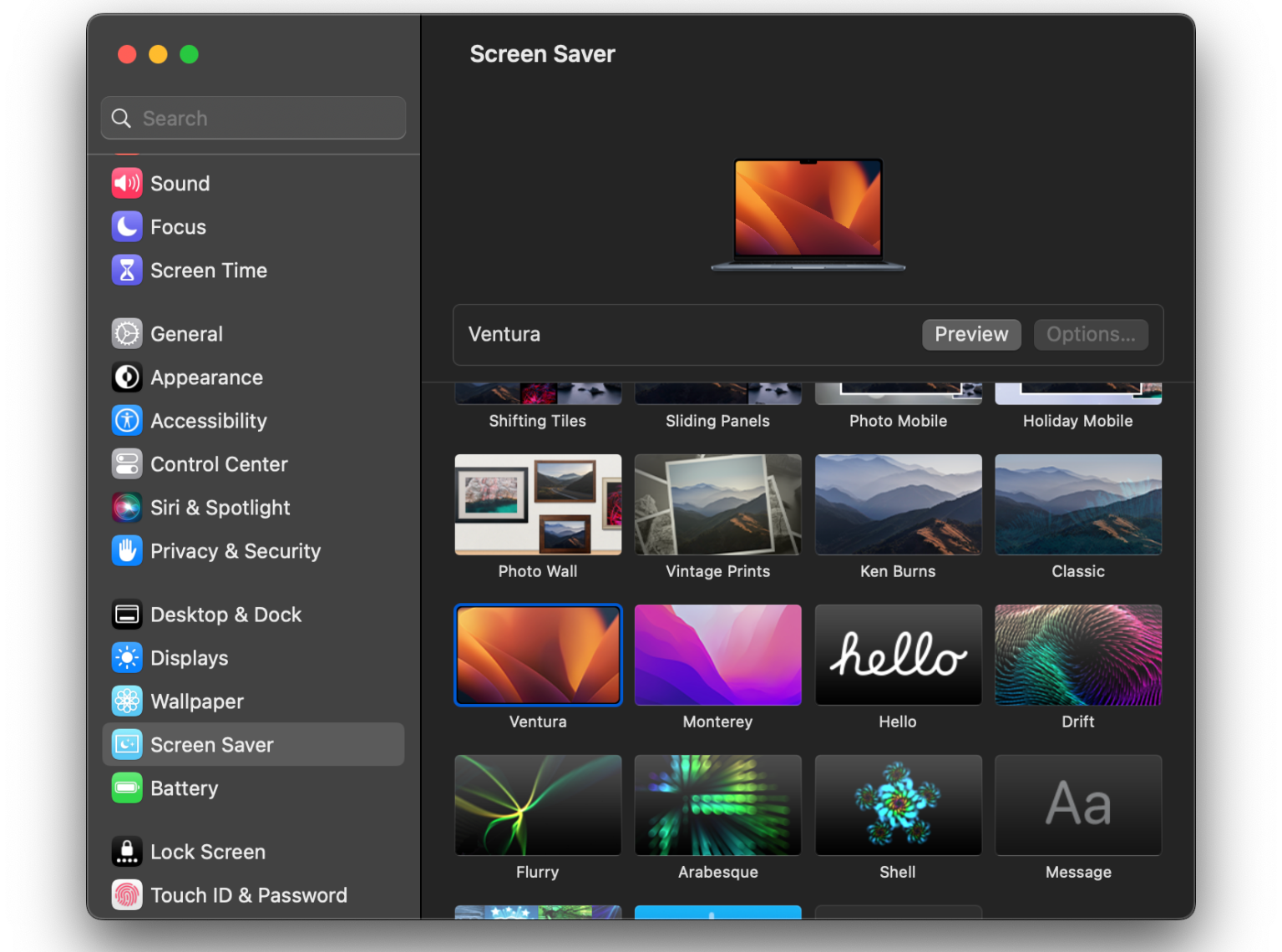Open the Wallpaper settings pane

point(197,701)
